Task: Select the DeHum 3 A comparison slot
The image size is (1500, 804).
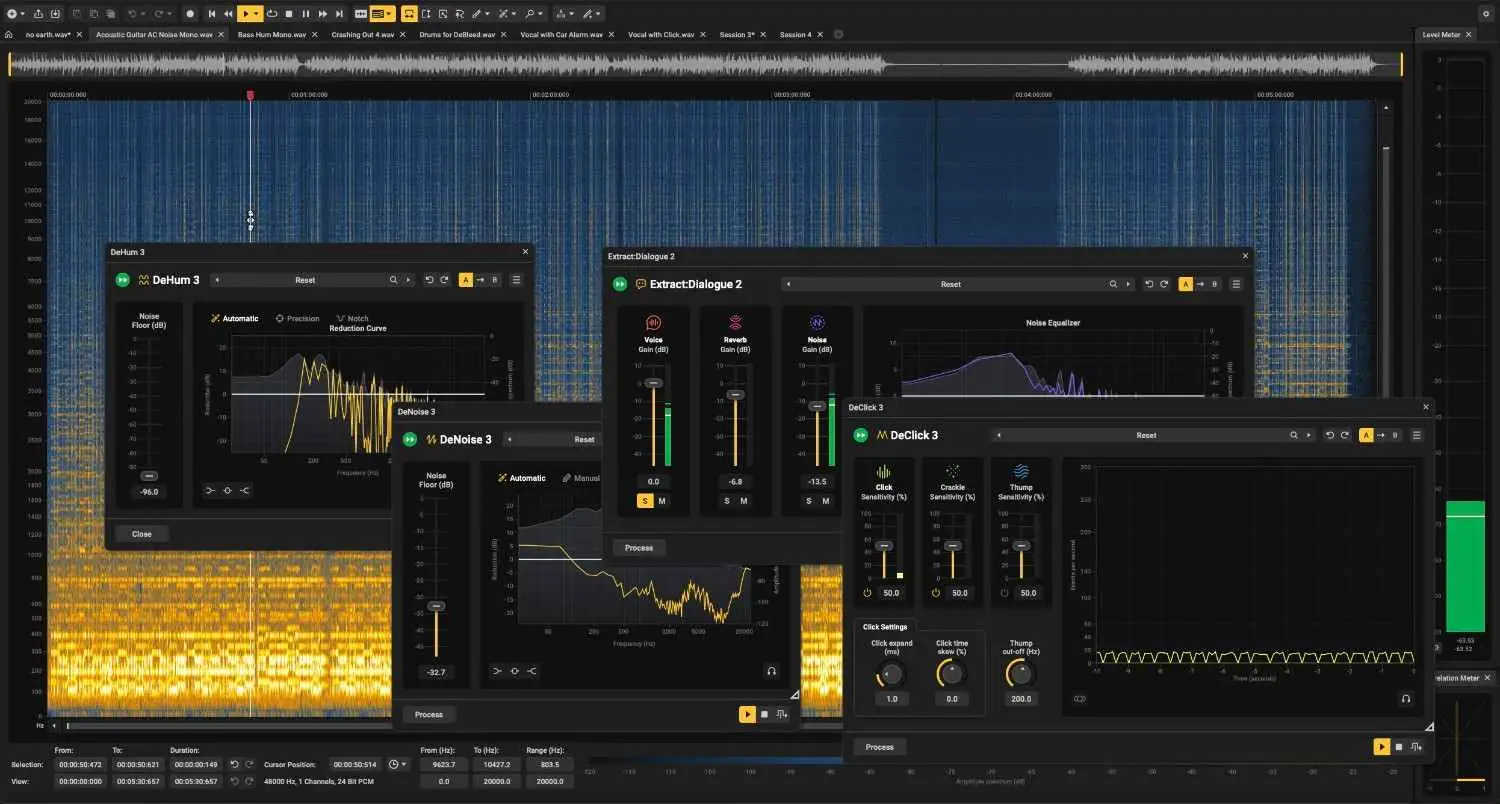Action: pos(465,280)
